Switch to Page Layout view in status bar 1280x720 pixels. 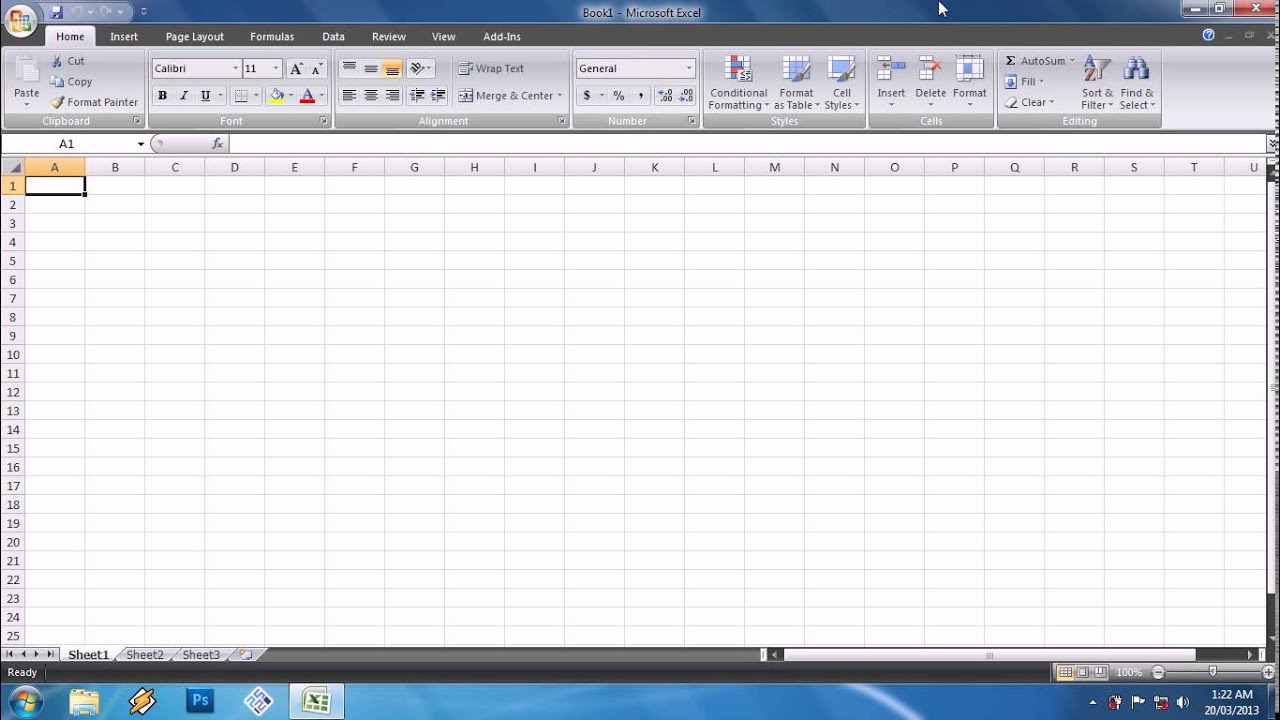click(1083, 672)
